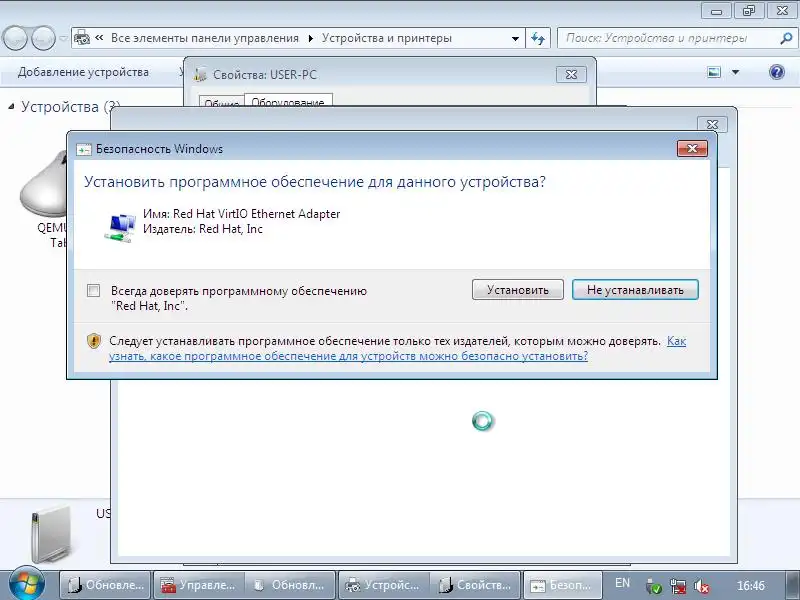
Task: Click the 16:46 system clock
Action: (751, 586)
